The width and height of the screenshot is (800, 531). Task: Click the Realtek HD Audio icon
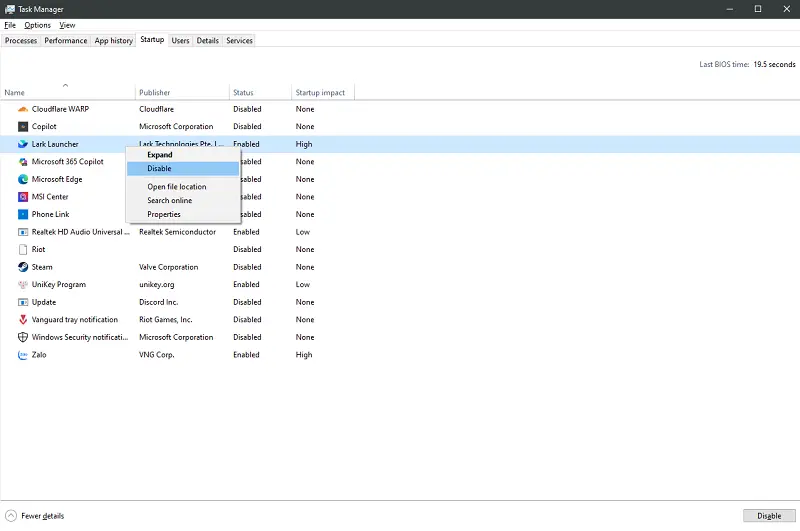(x=23, y=232)
